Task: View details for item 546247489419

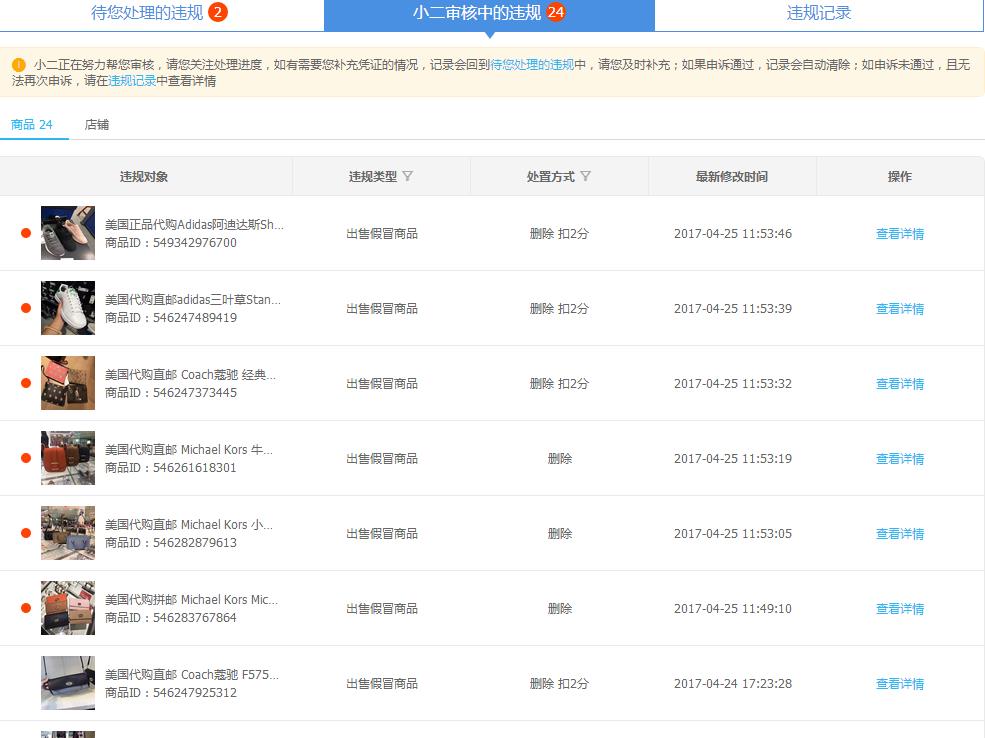Action: point(900,308)
